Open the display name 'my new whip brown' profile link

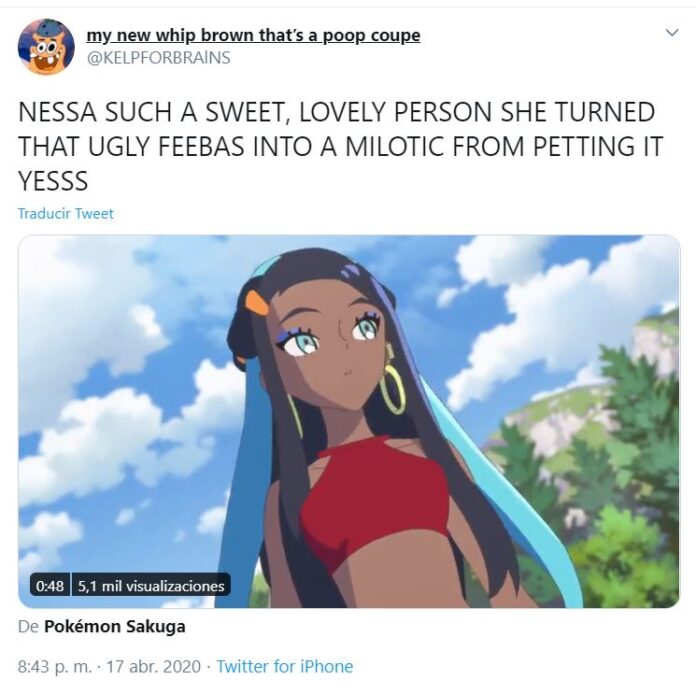[253, 36]
